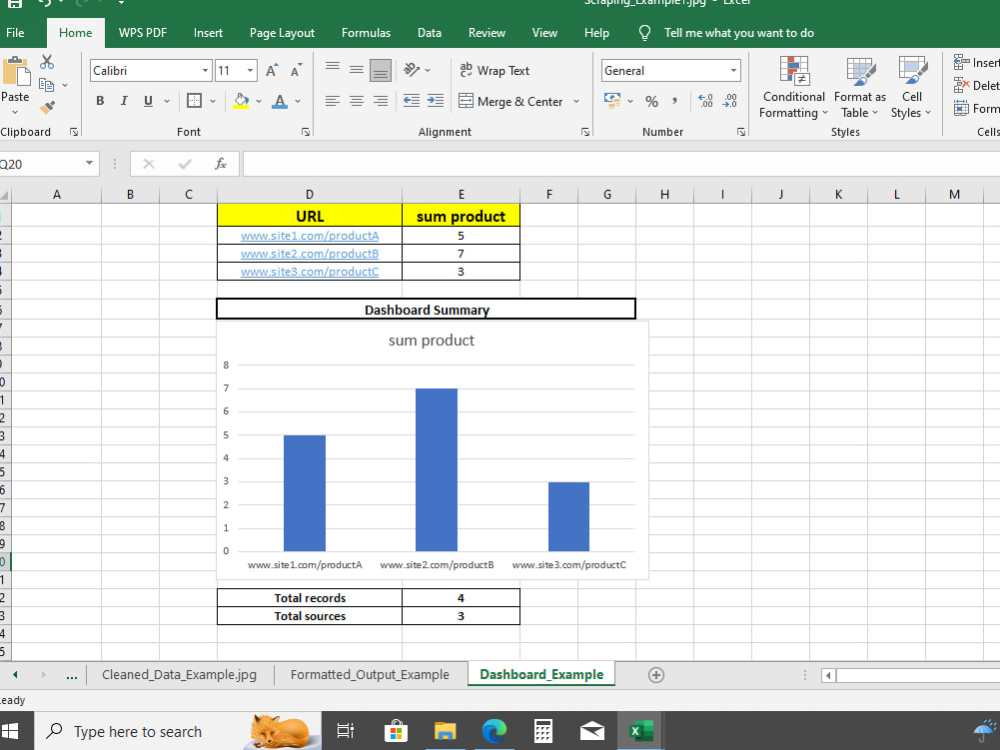Click Increase Indent icon
This screenshot has width=1000, height=750.
click(x=436, y=101)
